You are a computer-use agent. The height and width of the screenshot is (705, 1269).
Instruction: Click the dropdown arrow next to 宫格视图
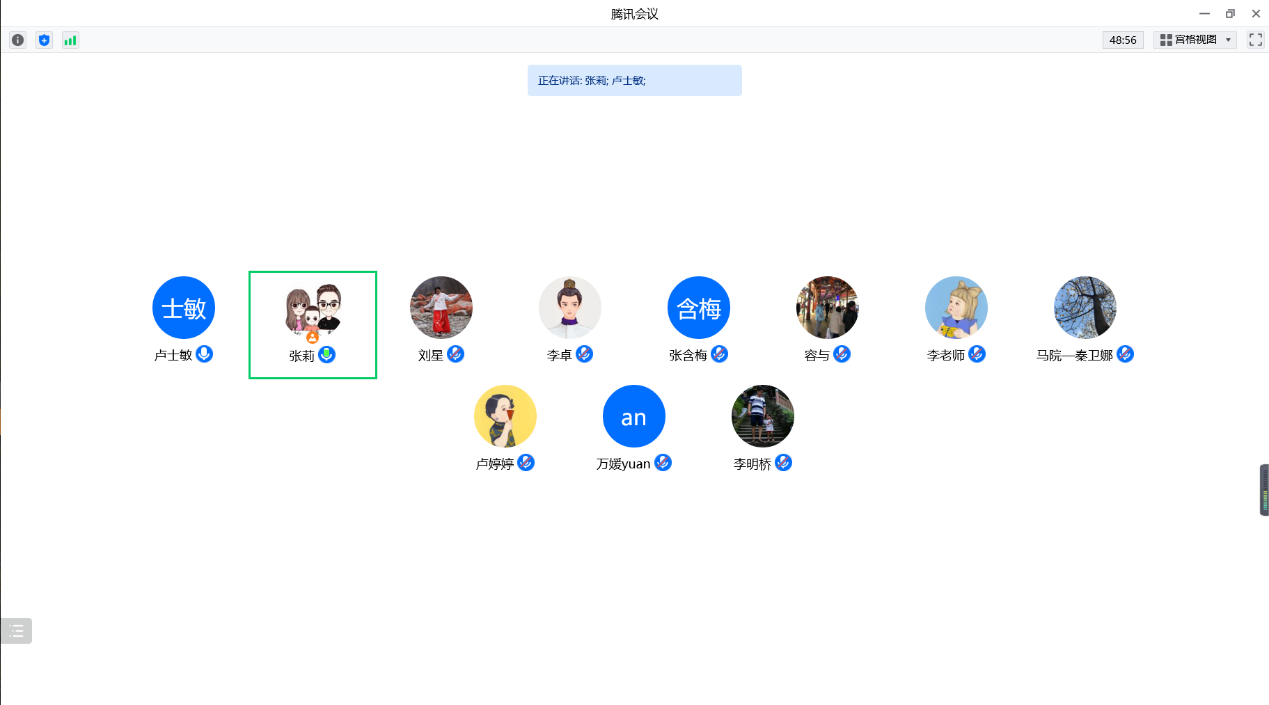point(1228,40)
